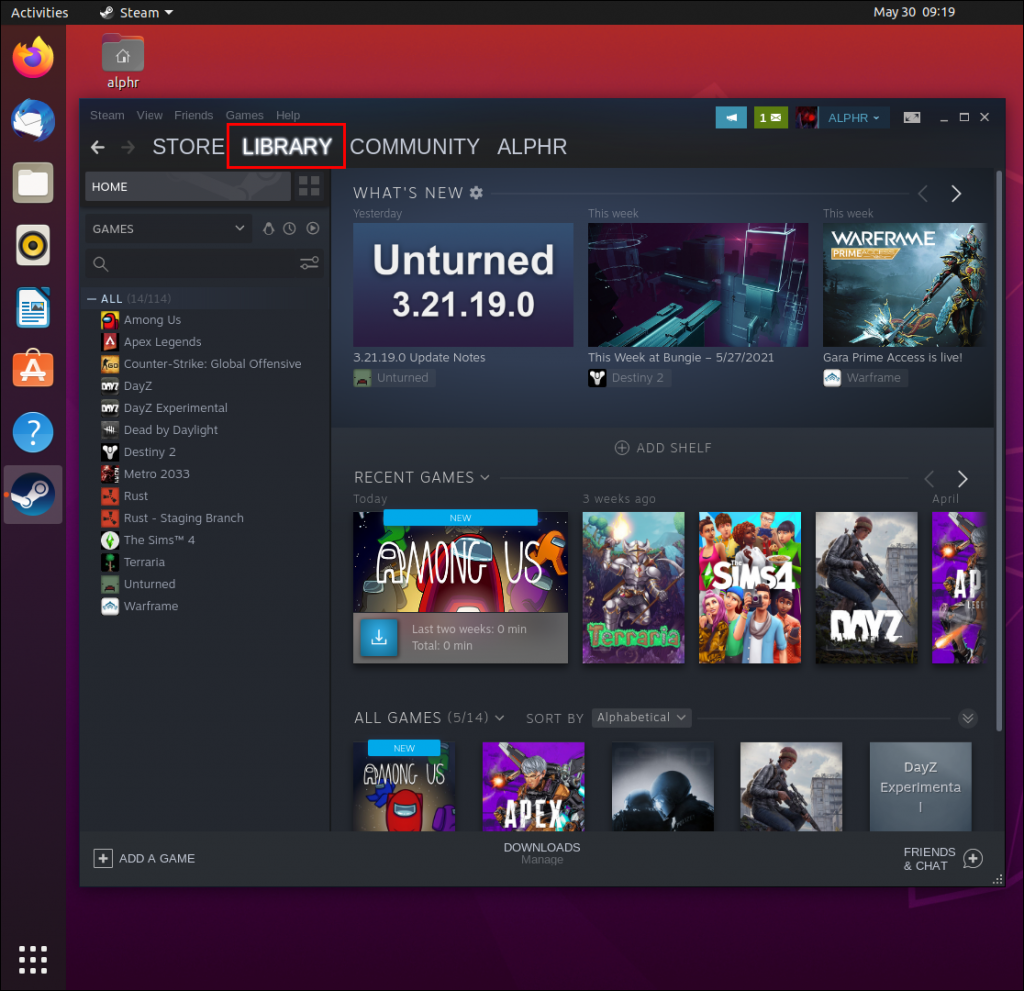The image size is (1024, 991).
Task: Click the ADD A GAME button
Action: 143,858
